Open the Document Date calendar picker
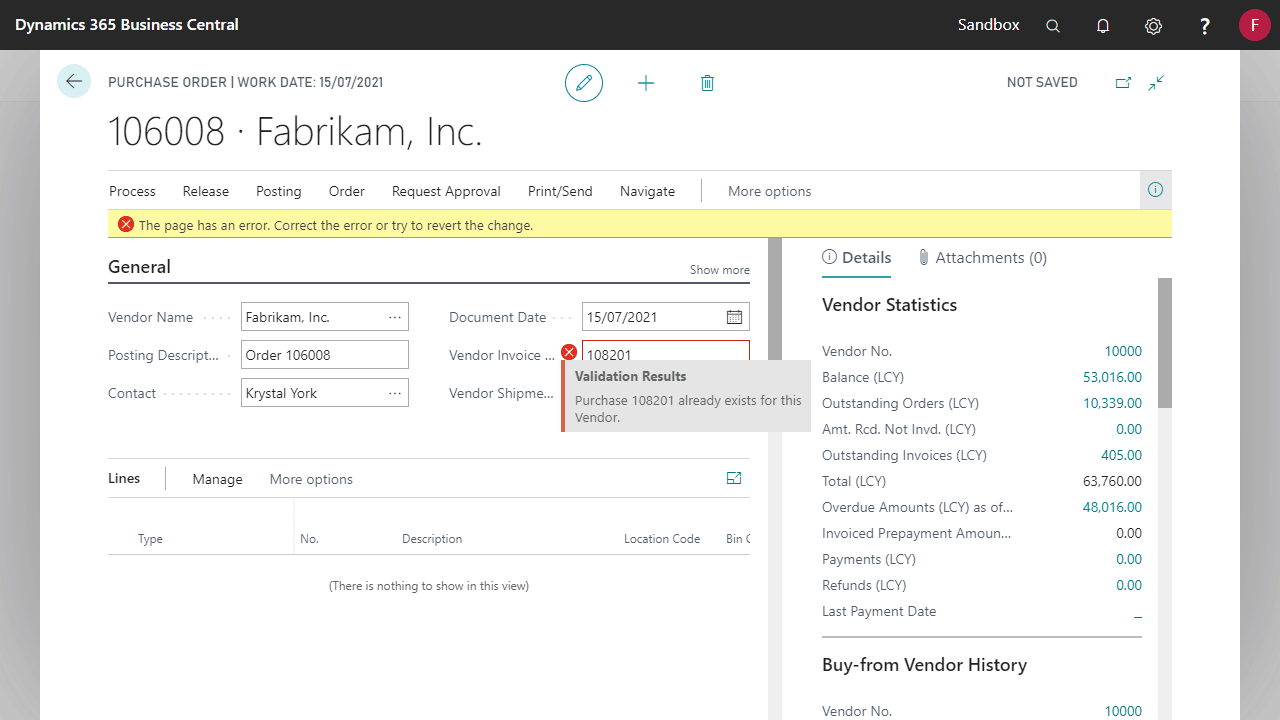This screenshot has height=720, width=1280. pos(734,317)
